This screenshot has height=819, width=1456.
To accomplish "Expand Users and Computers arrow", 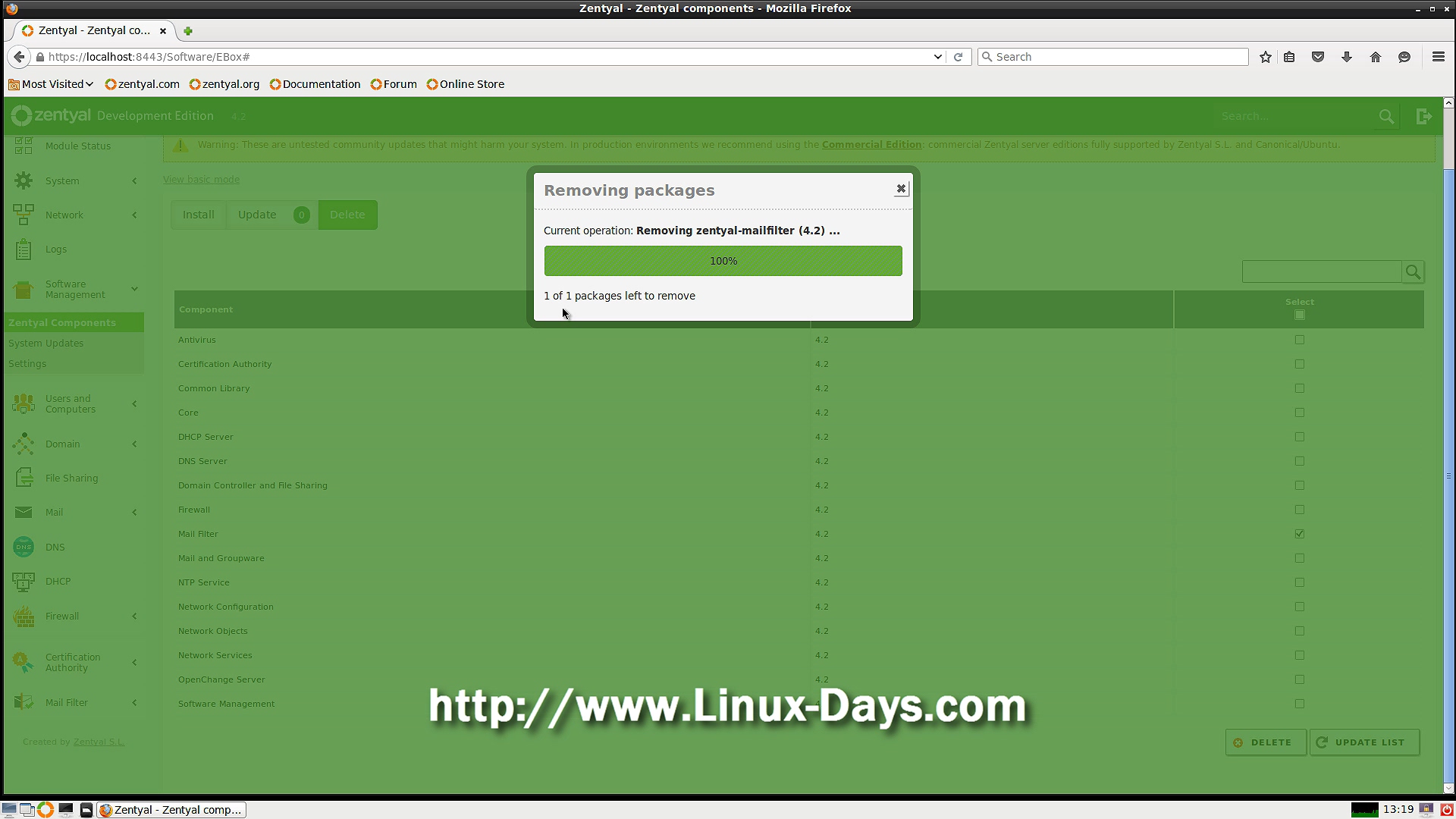I will 134,403.
